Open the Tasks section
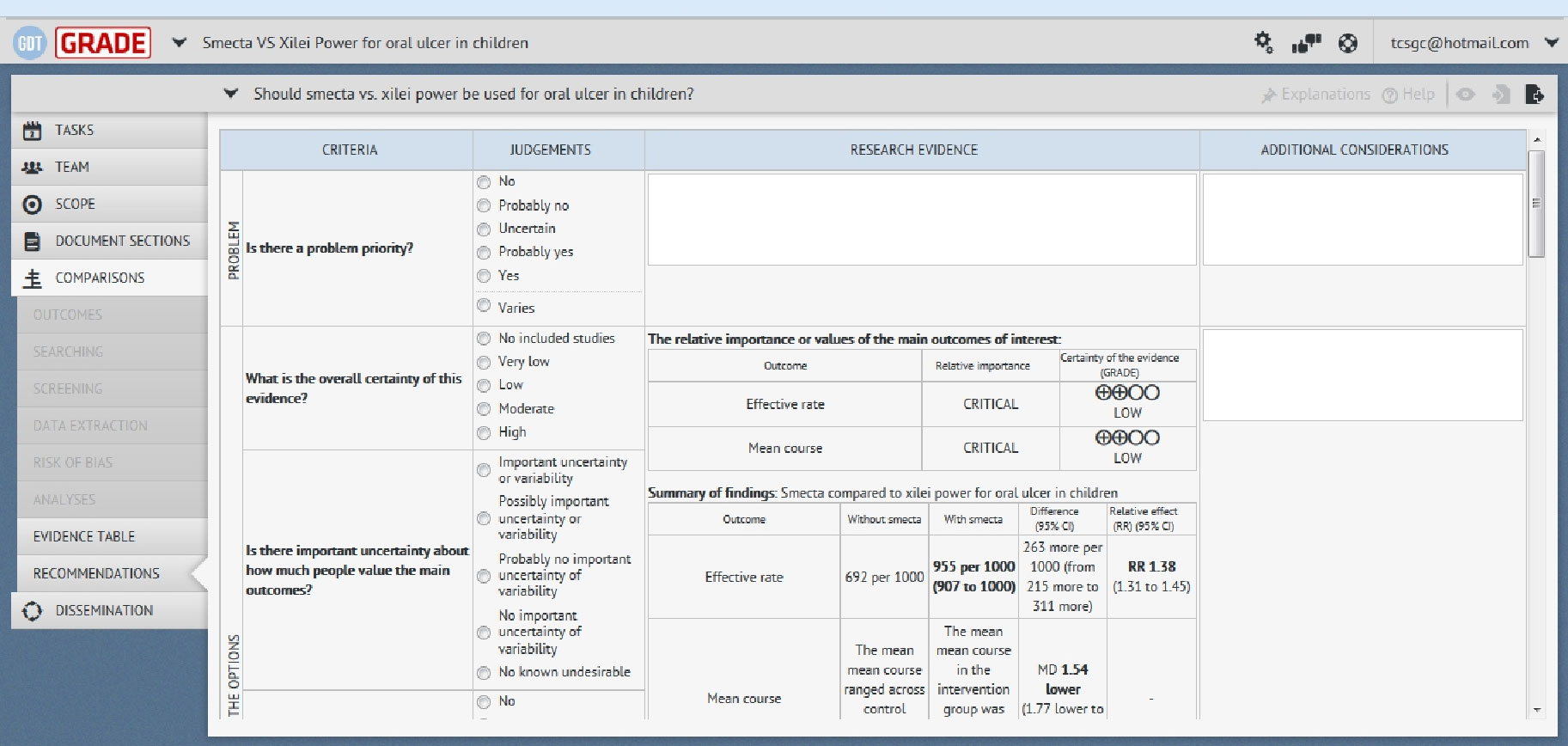 109,131
